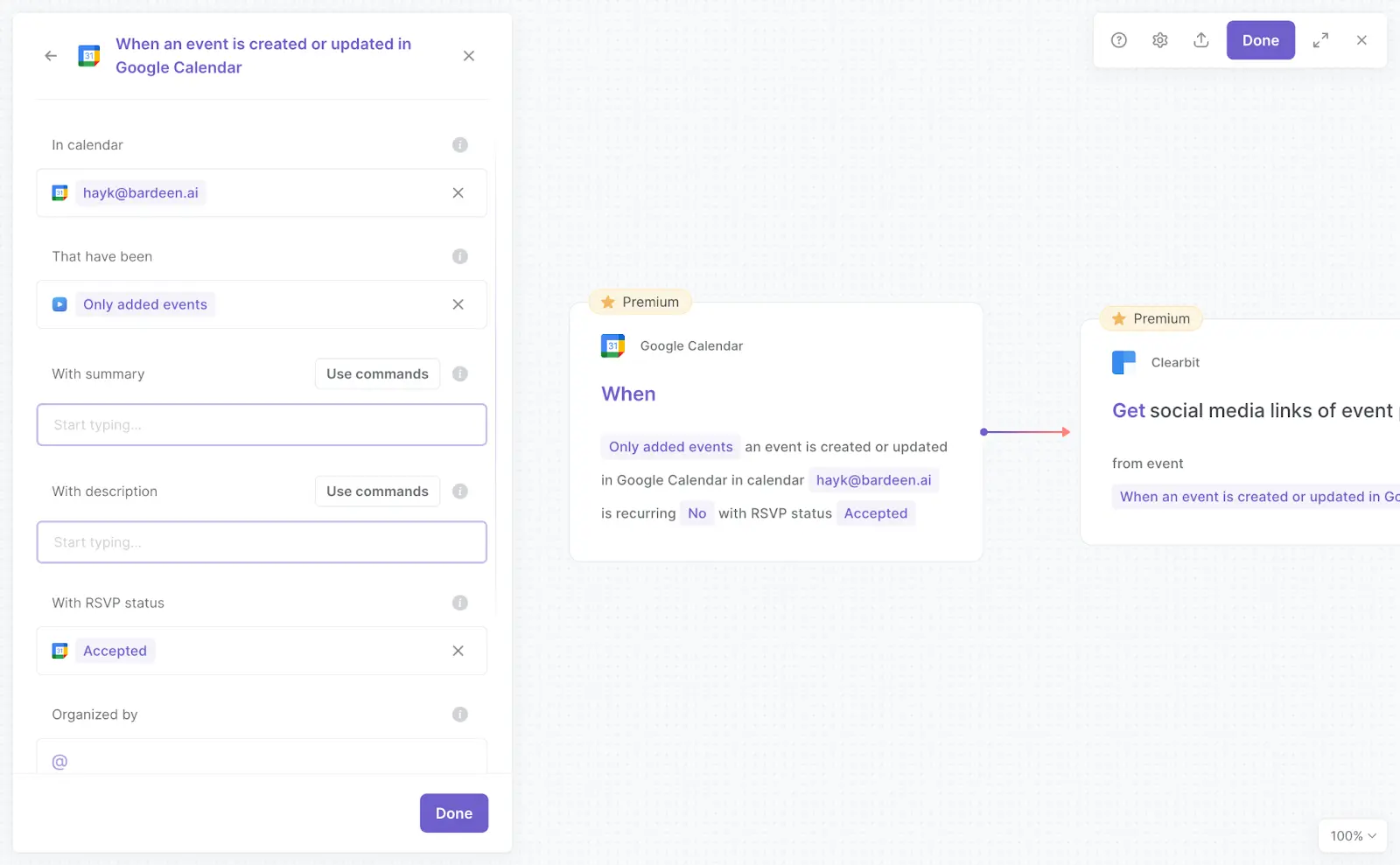Open the help question mark icon
Screen dimensions: 1400x865
1119,40
